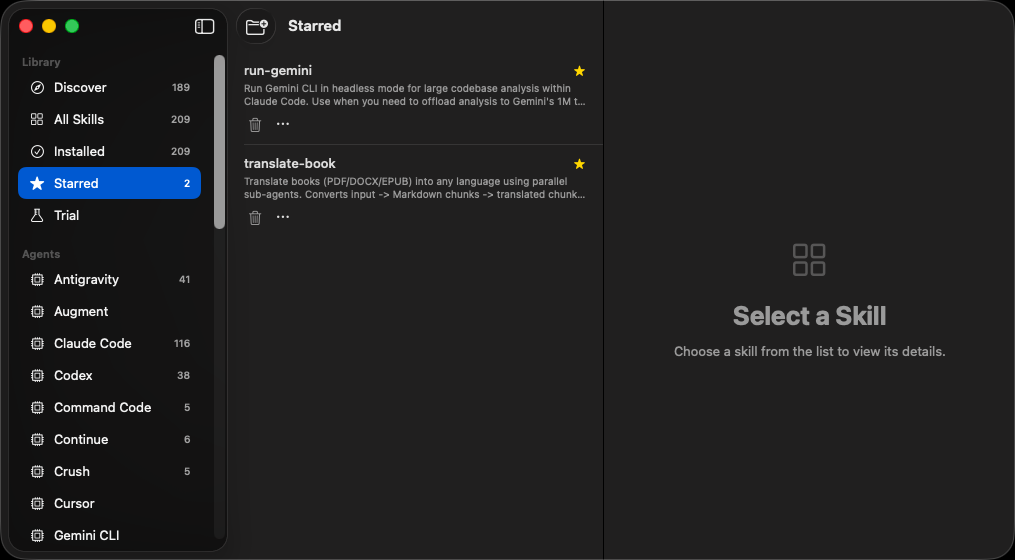Unstar the run-gemini skill
This screenshot has width=1015, height=560.
pos(579,71)
